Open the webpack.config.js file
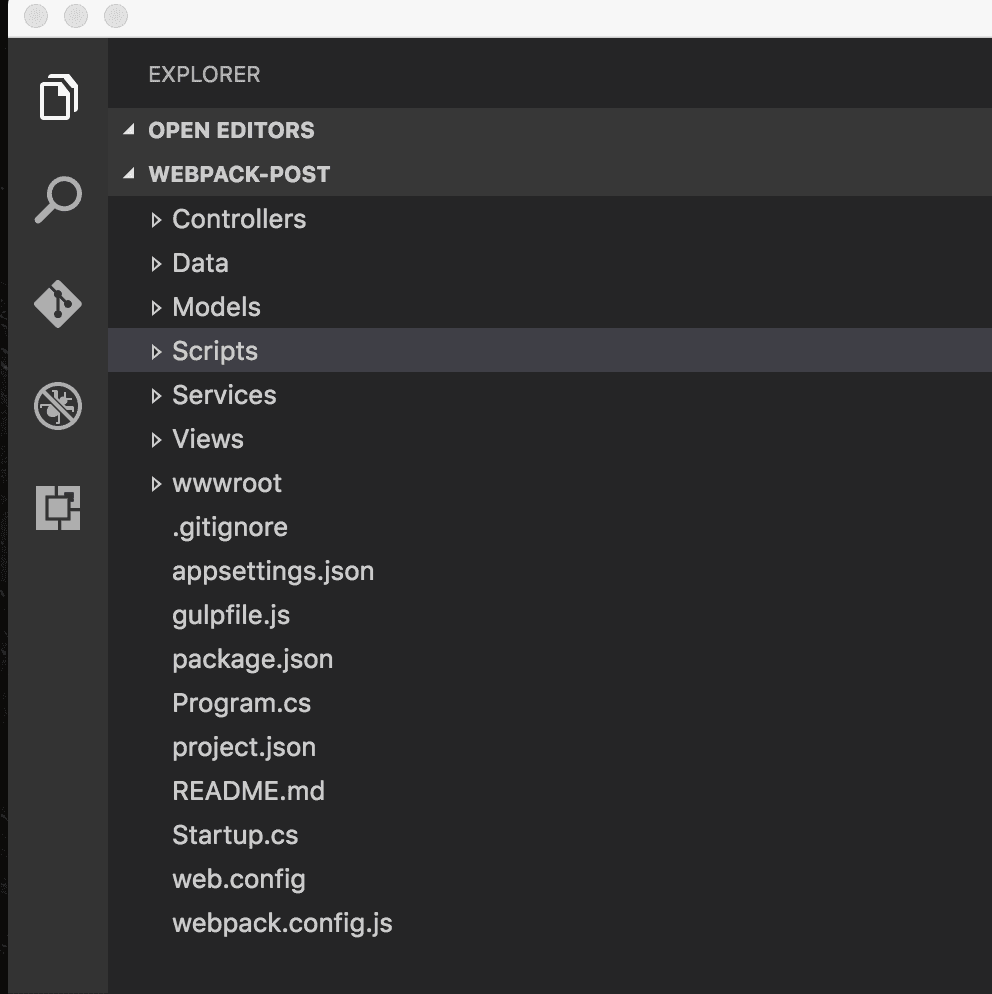The width and height of the screenshot is (992, 994). pyautogui.click(x=282, y=923)
